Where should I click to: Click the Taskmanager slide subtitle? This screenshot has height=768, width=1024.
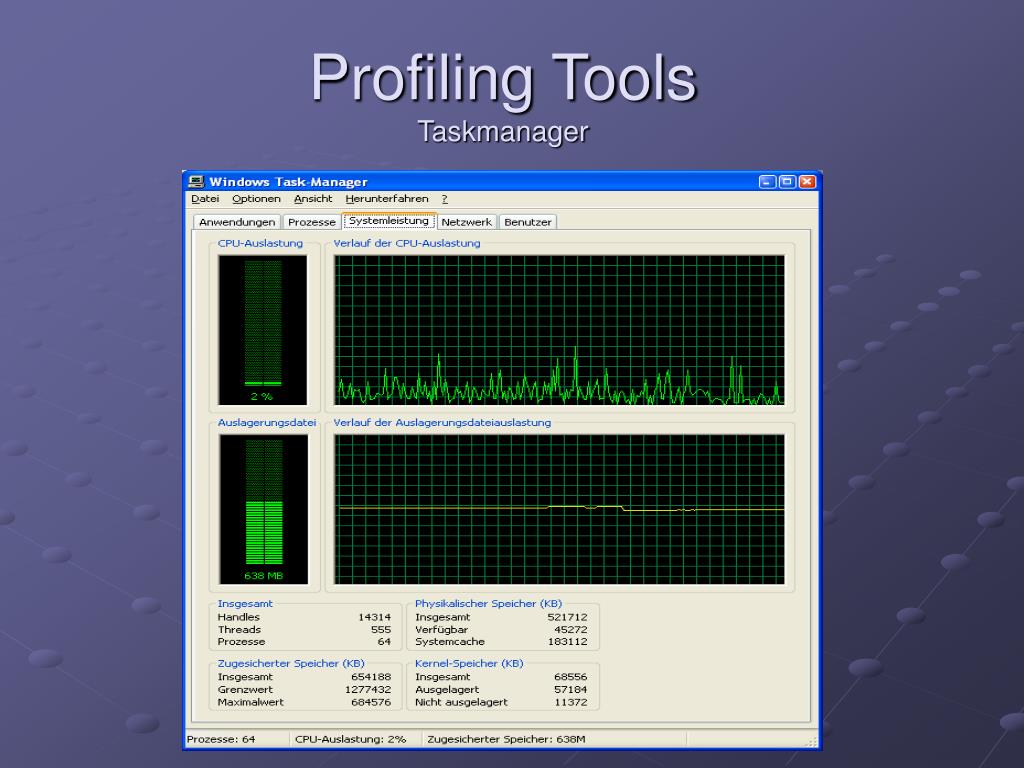coord(503,131)
